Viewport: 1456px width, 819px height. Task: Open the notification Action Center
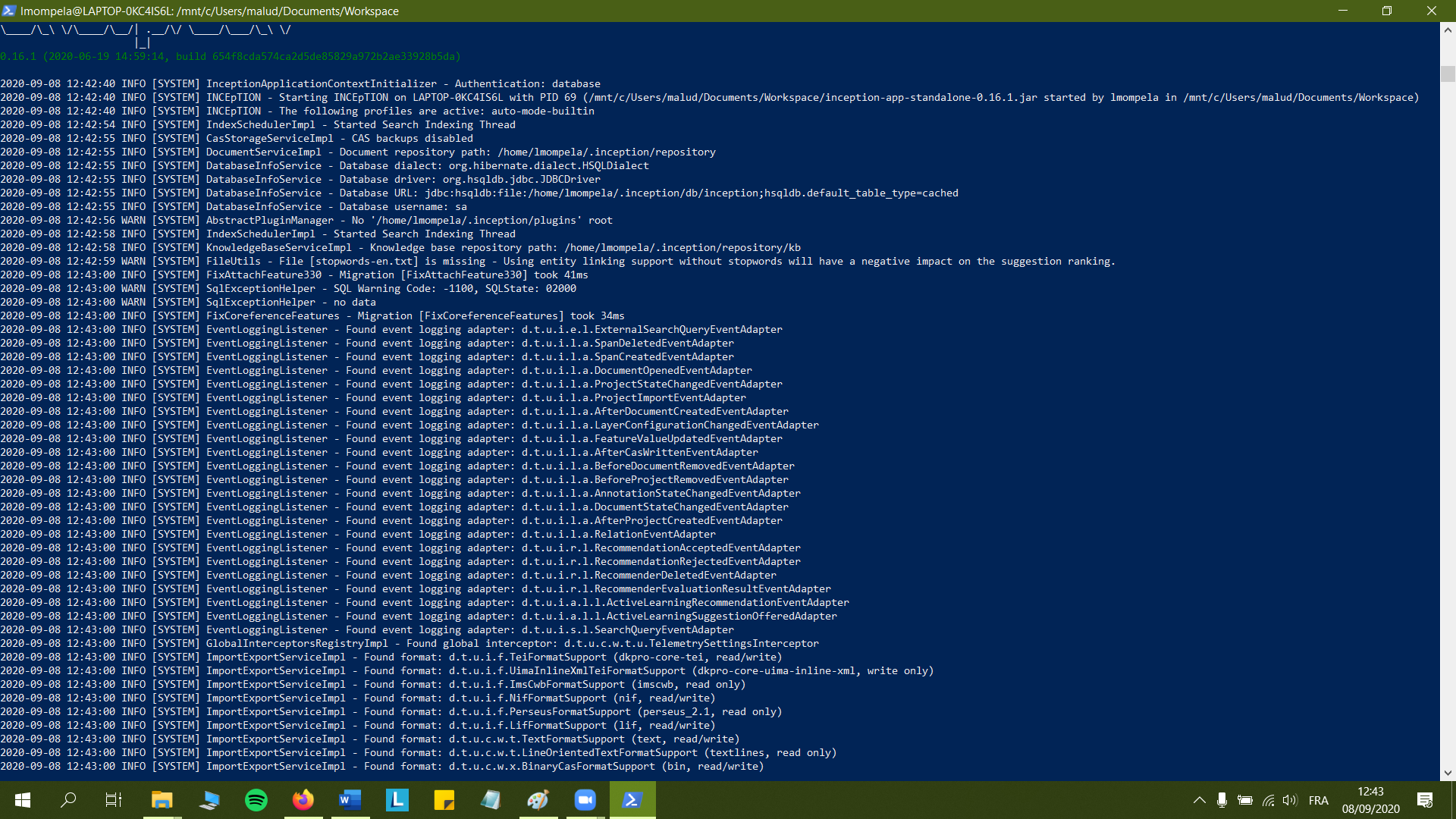[1425, 800]
